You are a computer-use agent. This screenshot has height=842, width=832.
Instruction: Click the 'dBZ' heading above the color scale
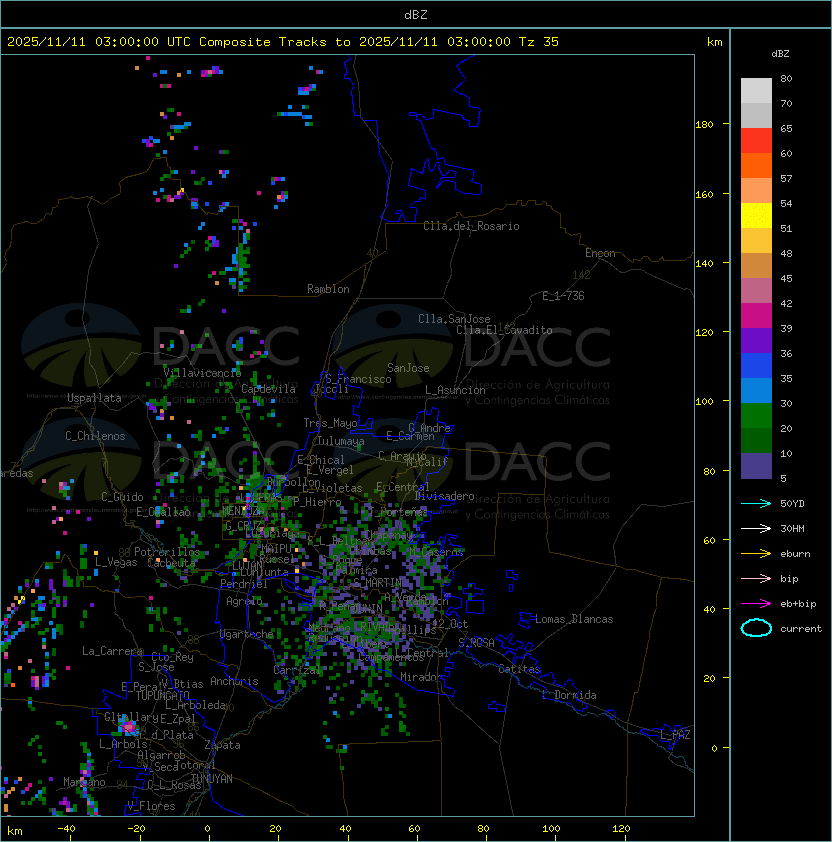click(780, 54)
